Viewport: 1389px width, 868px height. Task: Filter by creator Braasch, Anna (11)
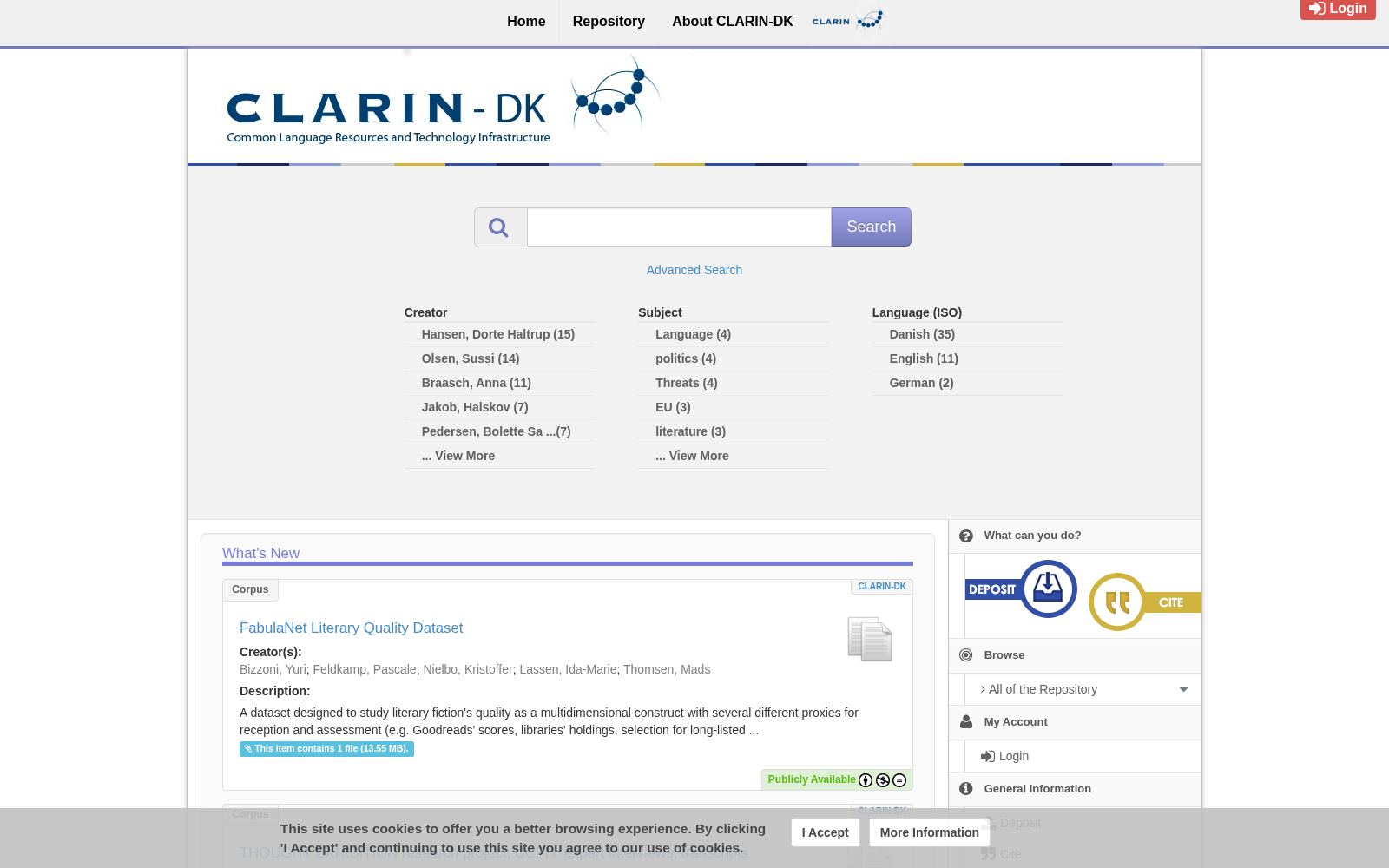(477, 383)
